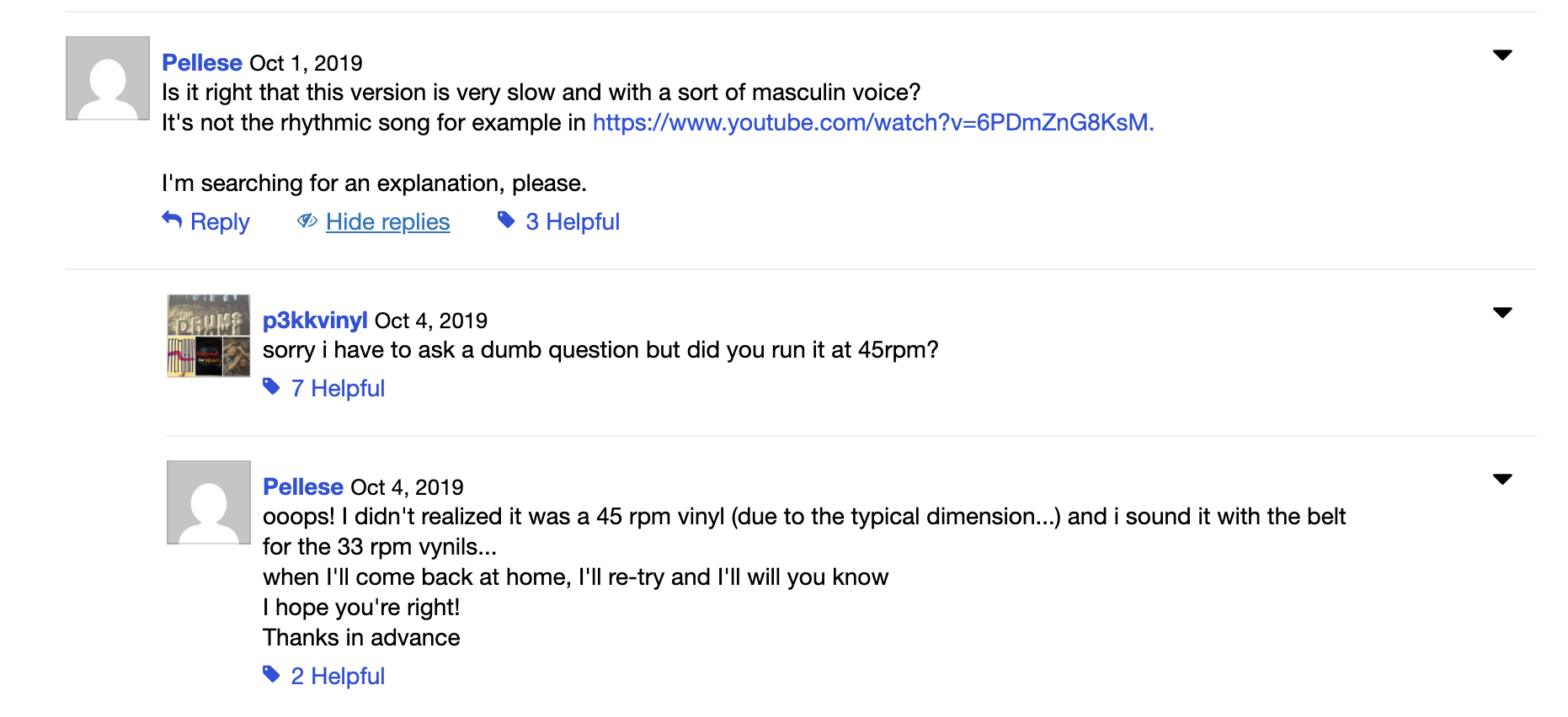Open the dropdown arrow on Pellese's Oct 4 reply
The height and width of the screenshot is (717, 1568).
point(1502,480)
